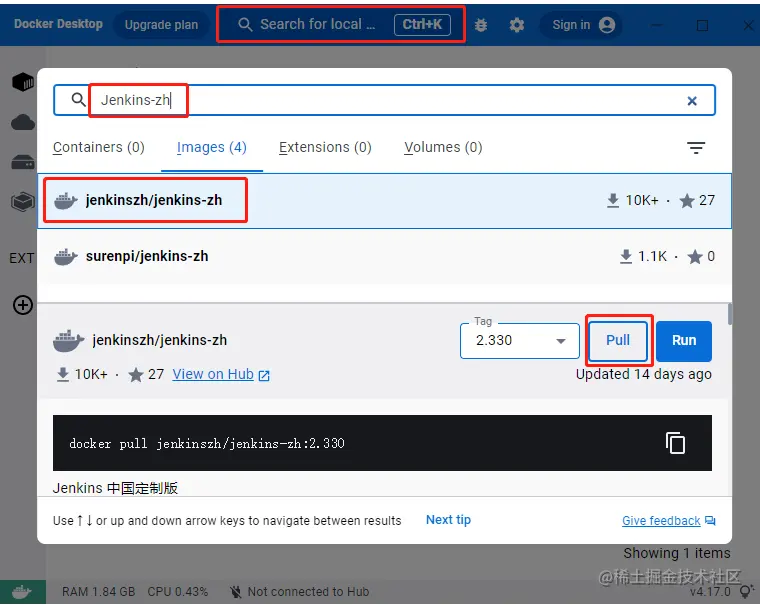Screen dimensions: 760x605
Task: Click the Sign in button text
Action: coord(571,25)
